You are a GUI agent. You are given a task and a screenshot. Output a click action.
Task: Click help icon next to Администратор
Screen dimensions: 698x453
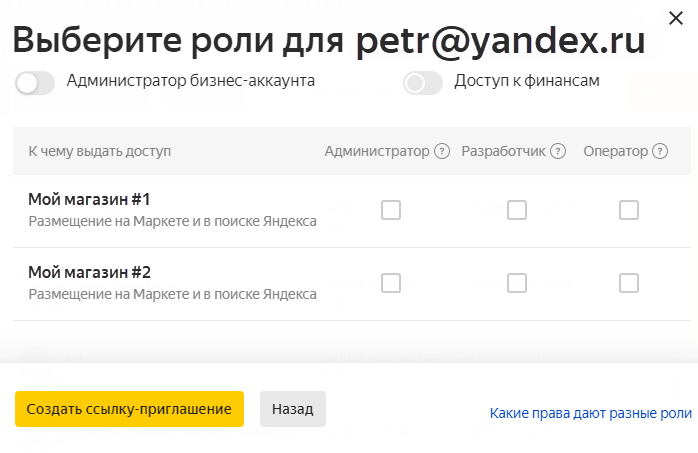click(441, 152)
